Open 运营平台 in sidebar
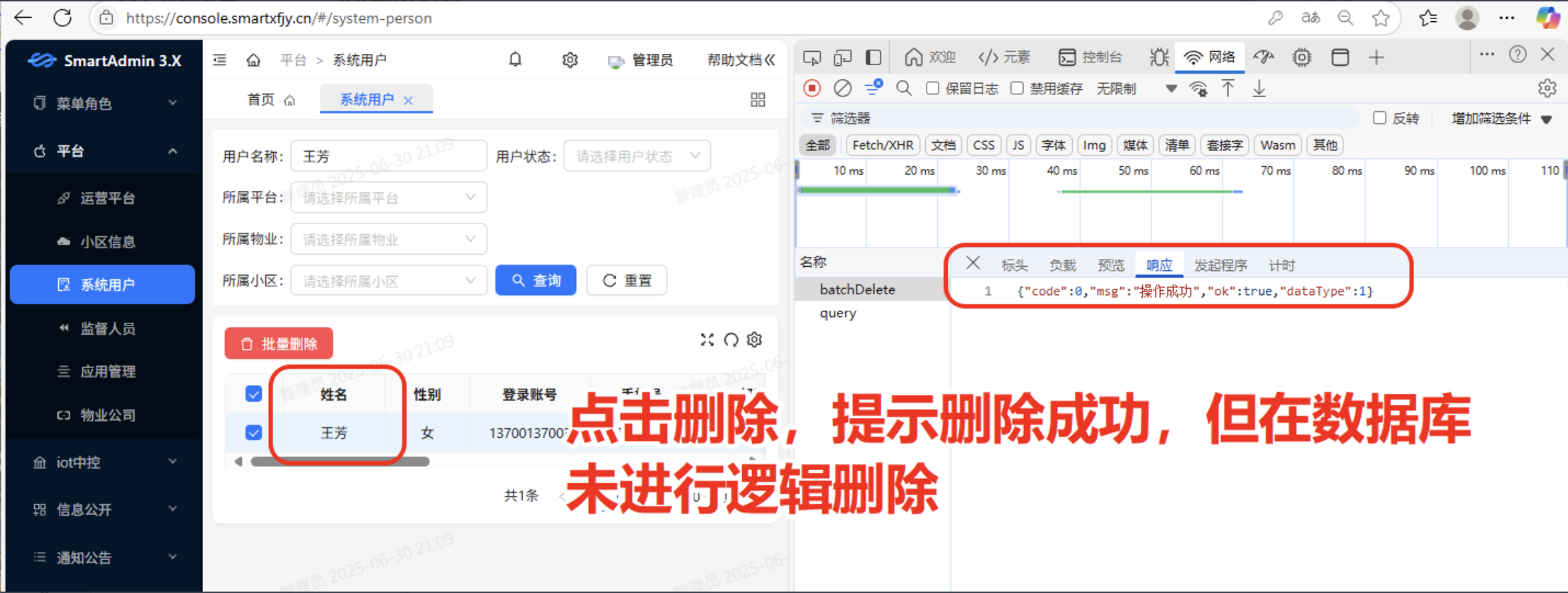Screen dimensions: 1568x593 [x=103, y=198]
